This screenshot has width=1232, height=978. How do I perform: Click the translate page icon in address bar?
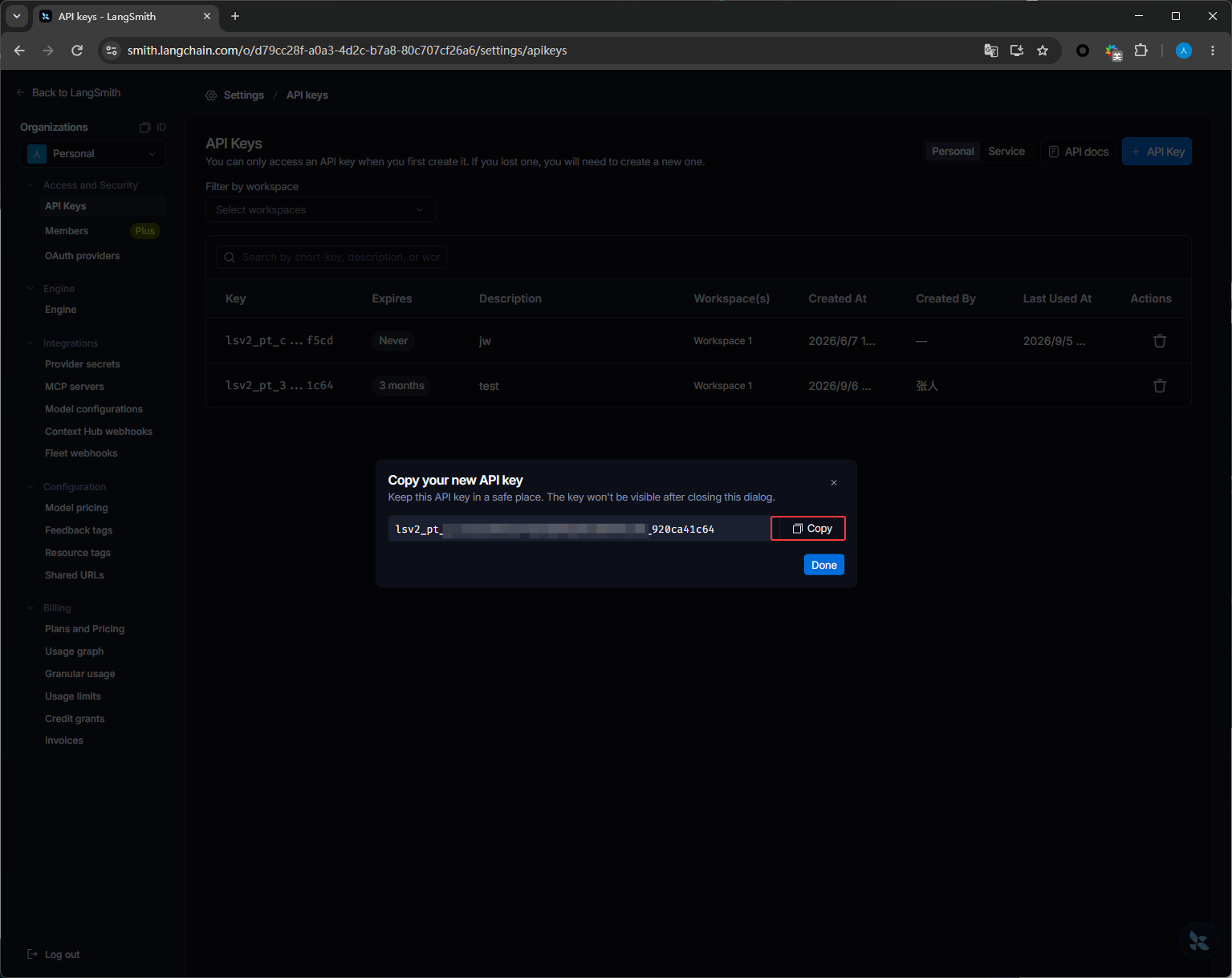pyautogui.click(x=991, y=51)
